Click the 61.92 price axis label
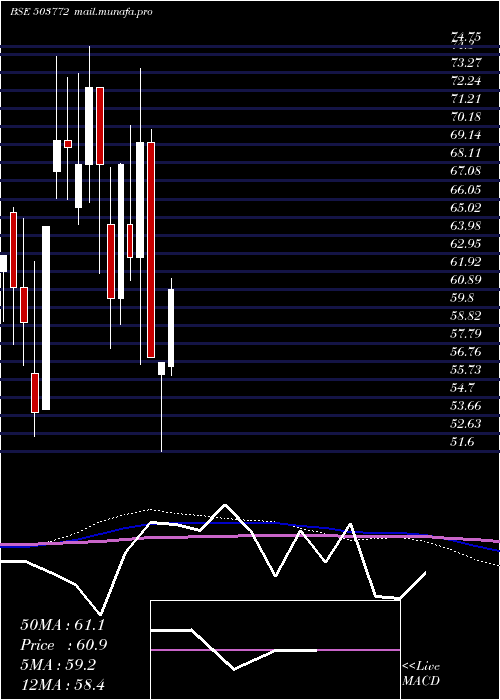Viewport: 500px width, 700px height. click(x=466, y=262)
